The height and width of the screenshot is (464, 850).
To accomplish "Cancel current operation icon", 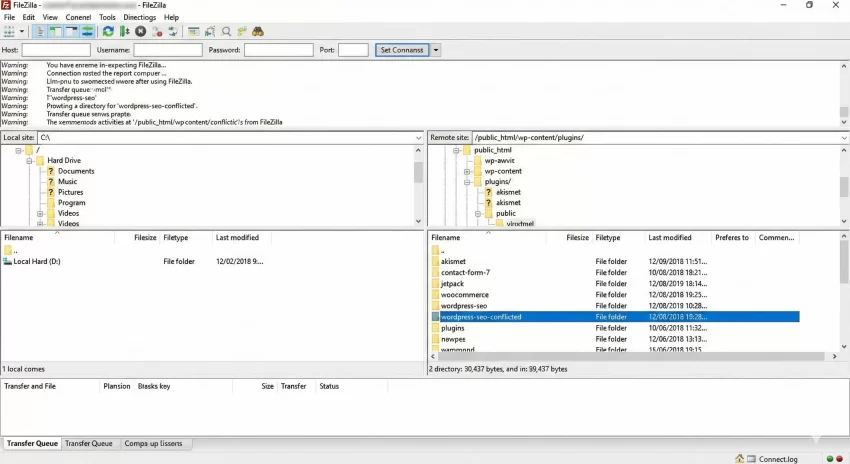I will click(140, 31).
